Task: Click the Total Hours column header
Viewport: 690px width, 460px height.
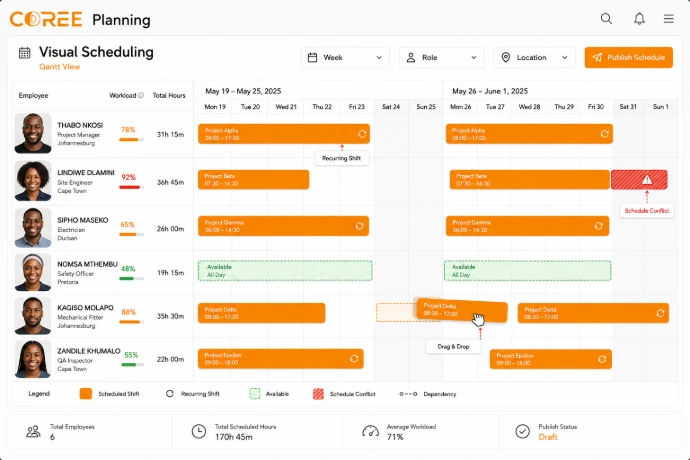Action: 169,96
